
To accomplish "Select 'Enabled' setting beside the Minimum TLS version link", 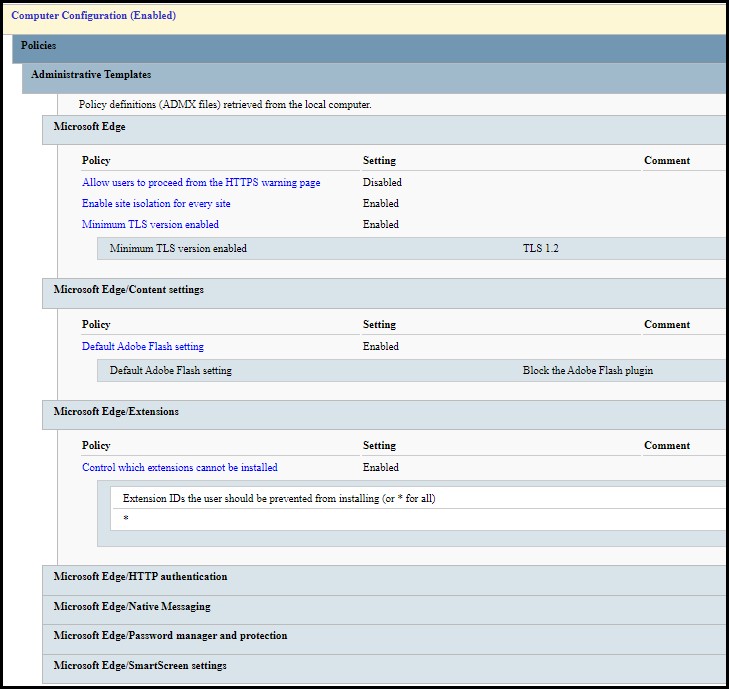I will (x=381, y=224).
